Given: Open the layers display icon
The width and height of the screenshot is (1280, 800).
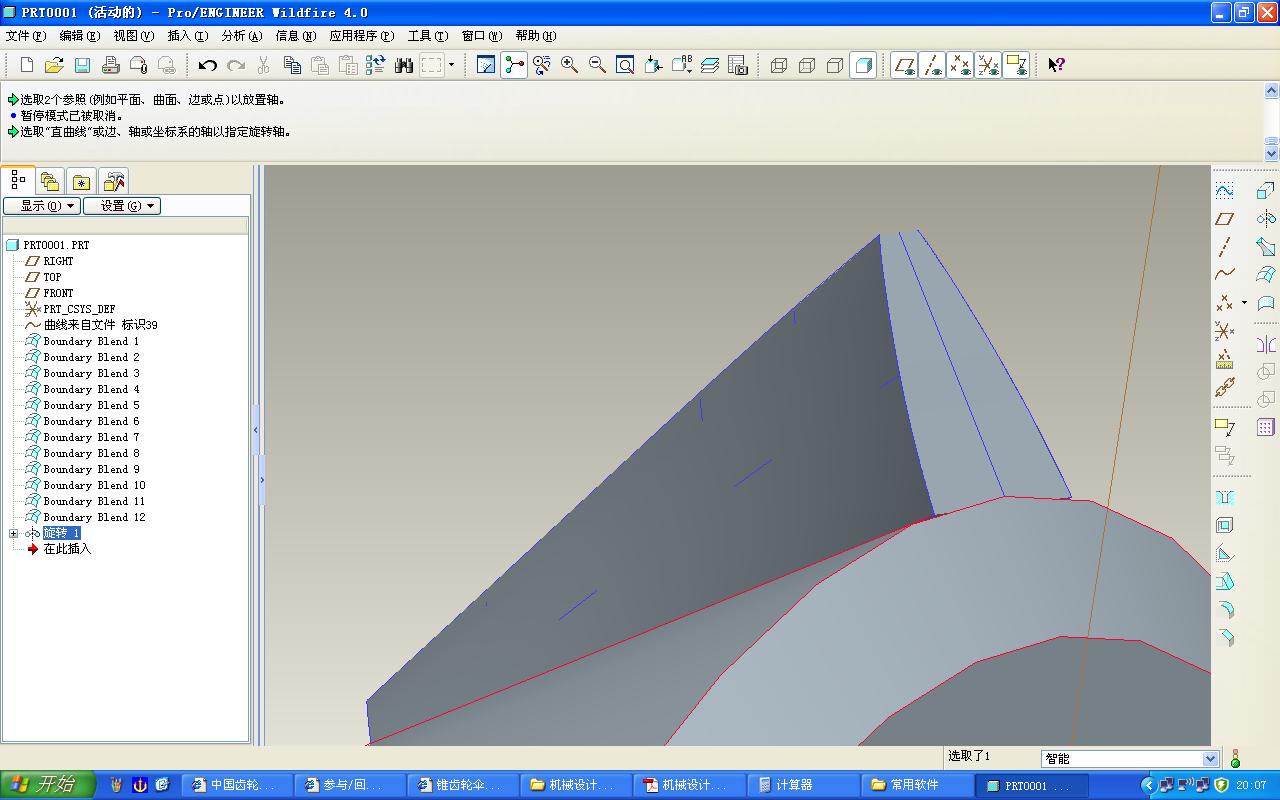Looking at the screenshot, I should click(x=710, y=65).
